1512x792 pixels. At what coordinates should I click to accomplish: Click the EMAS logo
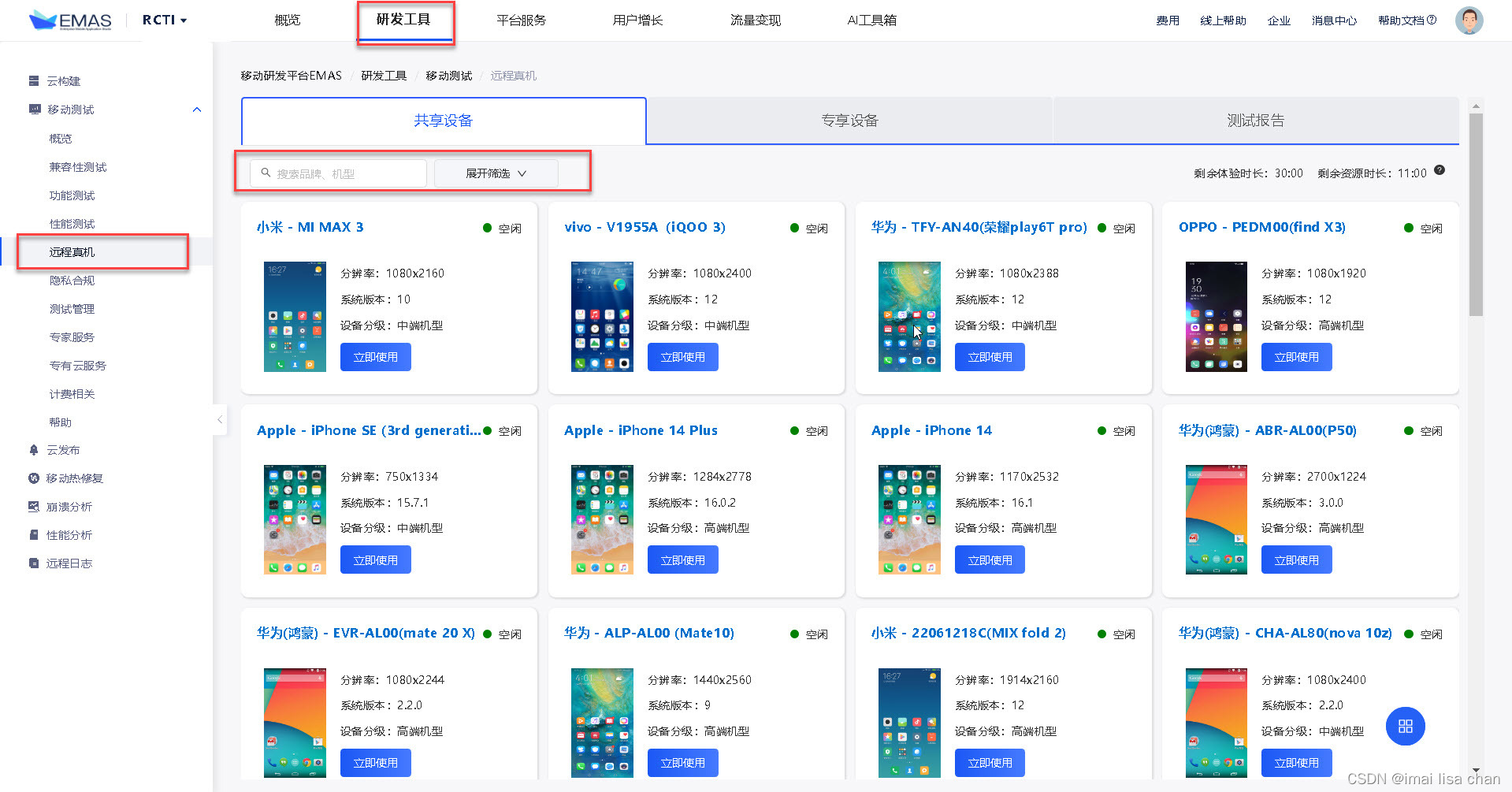click(70, 20)
